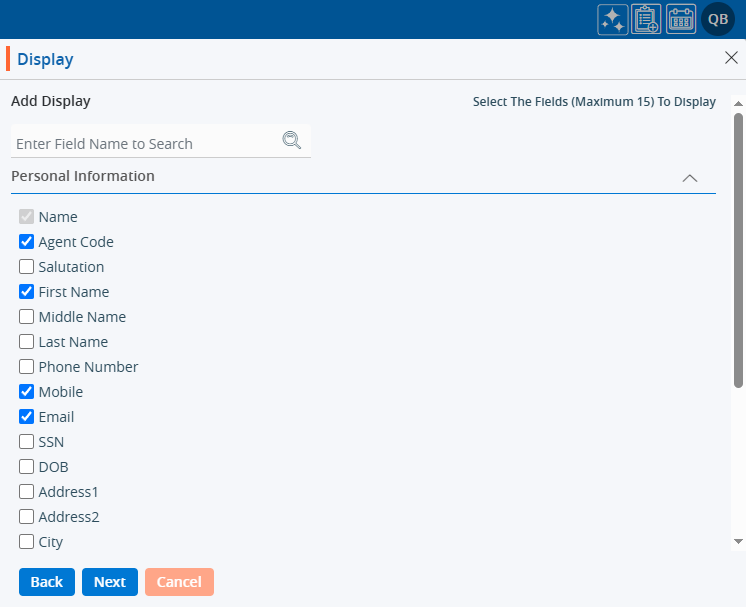Click the Cancel button
This screenshot has width=746, height=607.
179,582
